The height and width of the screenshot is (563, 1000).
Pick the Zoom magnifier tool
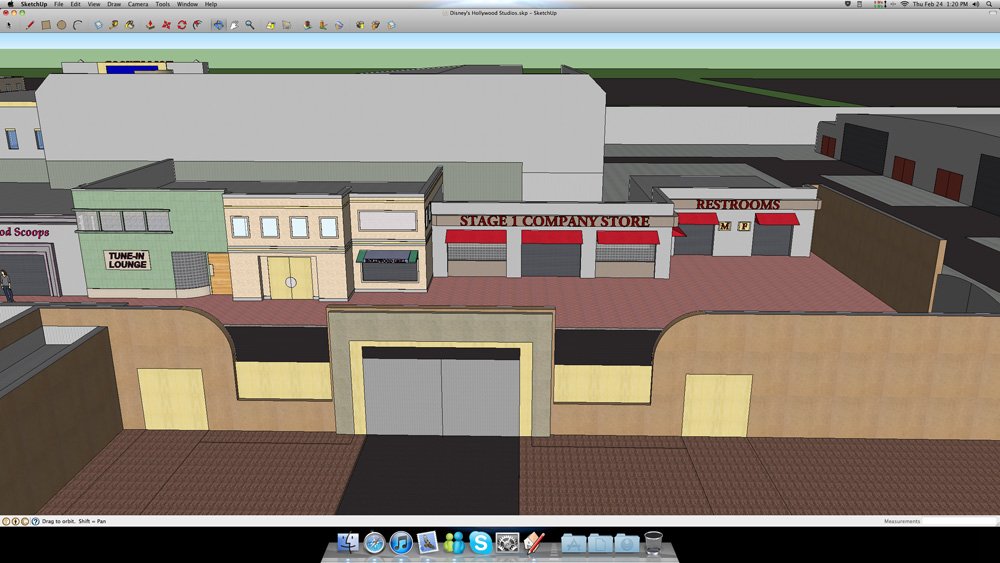click(x=250, y=25)
